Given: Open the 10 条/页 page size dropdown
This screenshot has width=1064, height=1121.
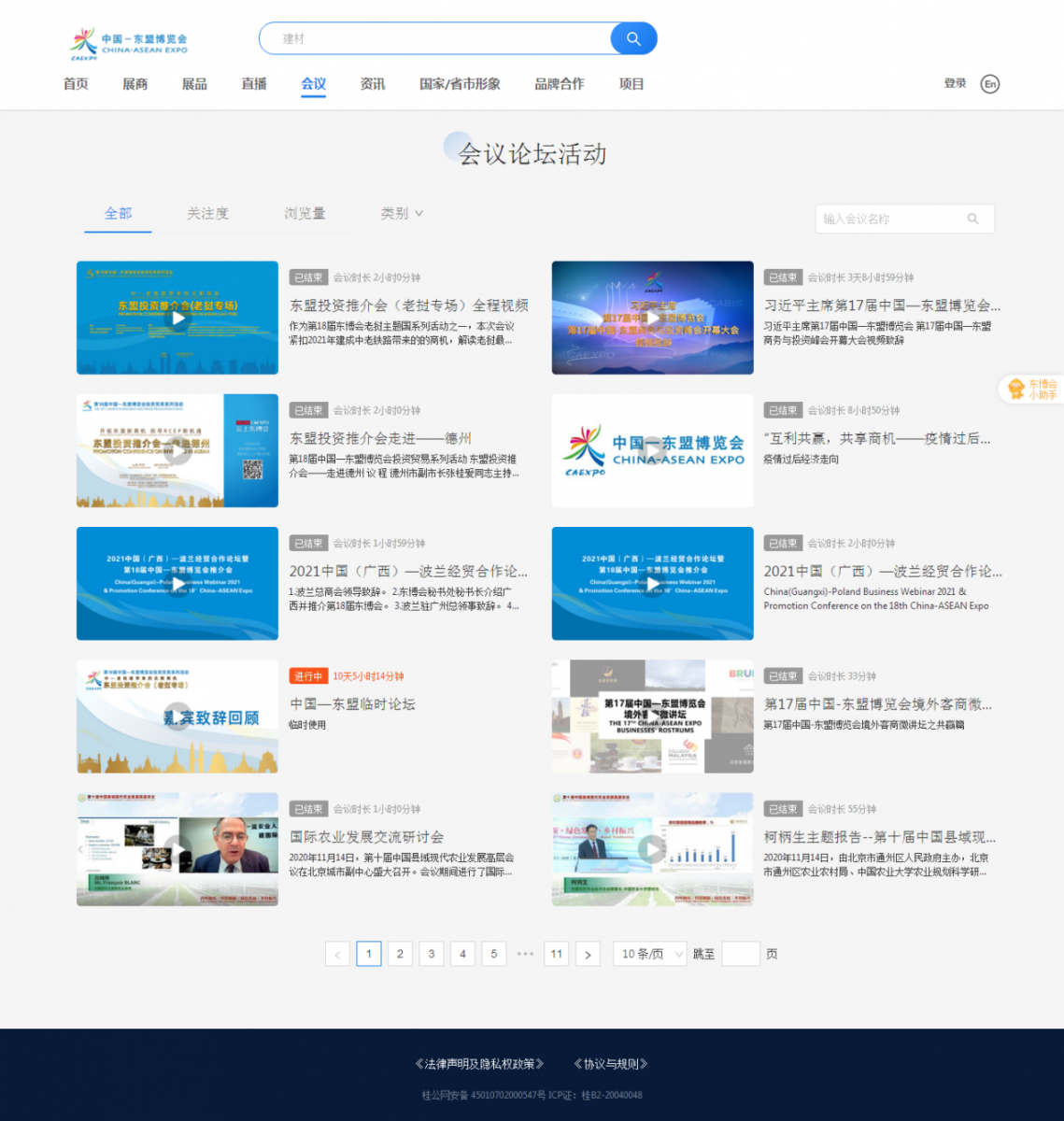Looking at the screenshot, I should [x=650, y=954].
